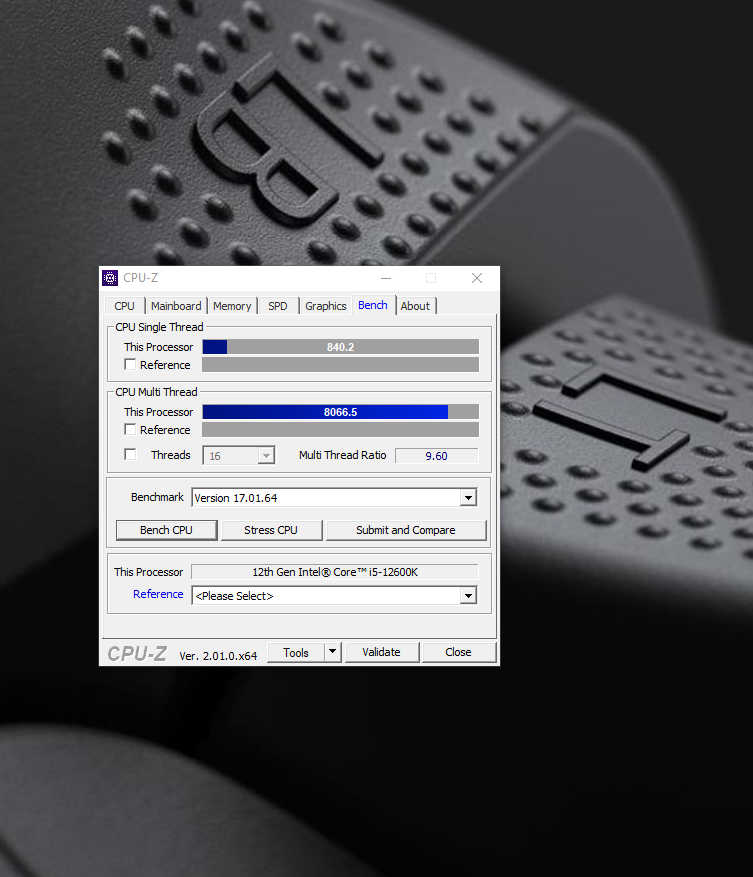Select the Bench tab

click(373, 305)
